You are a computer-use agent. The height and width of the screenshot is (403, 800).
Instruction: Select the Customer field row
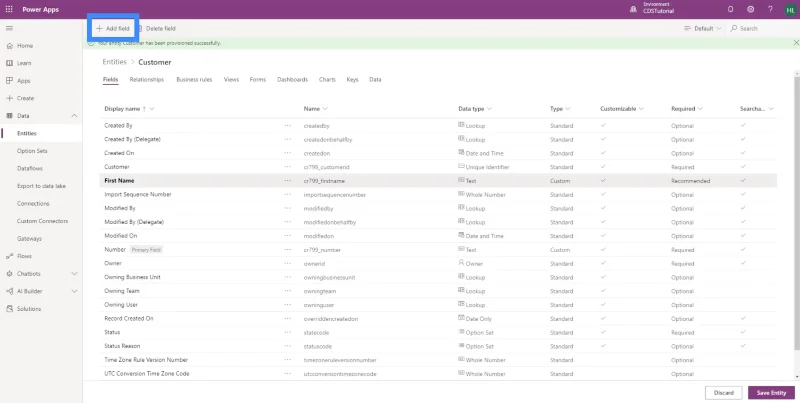[x=438, y=167]
